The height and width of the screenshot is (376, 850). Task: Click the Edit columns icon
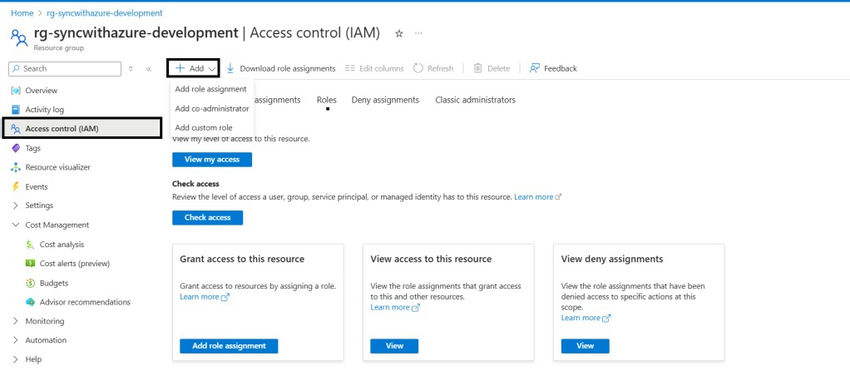click(350, 68)
